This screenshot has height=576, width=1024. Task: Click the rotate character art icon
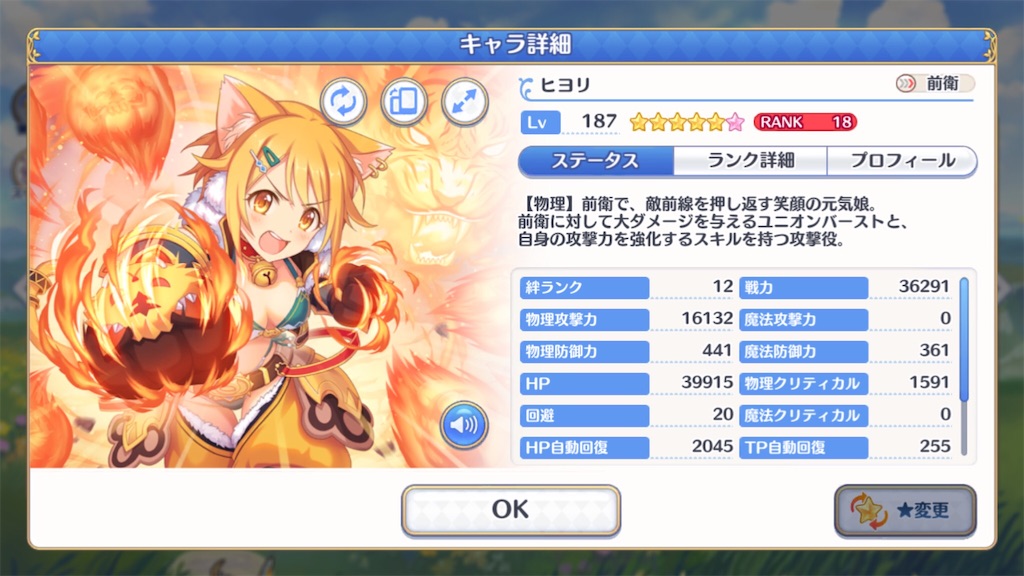coord(343,102)
